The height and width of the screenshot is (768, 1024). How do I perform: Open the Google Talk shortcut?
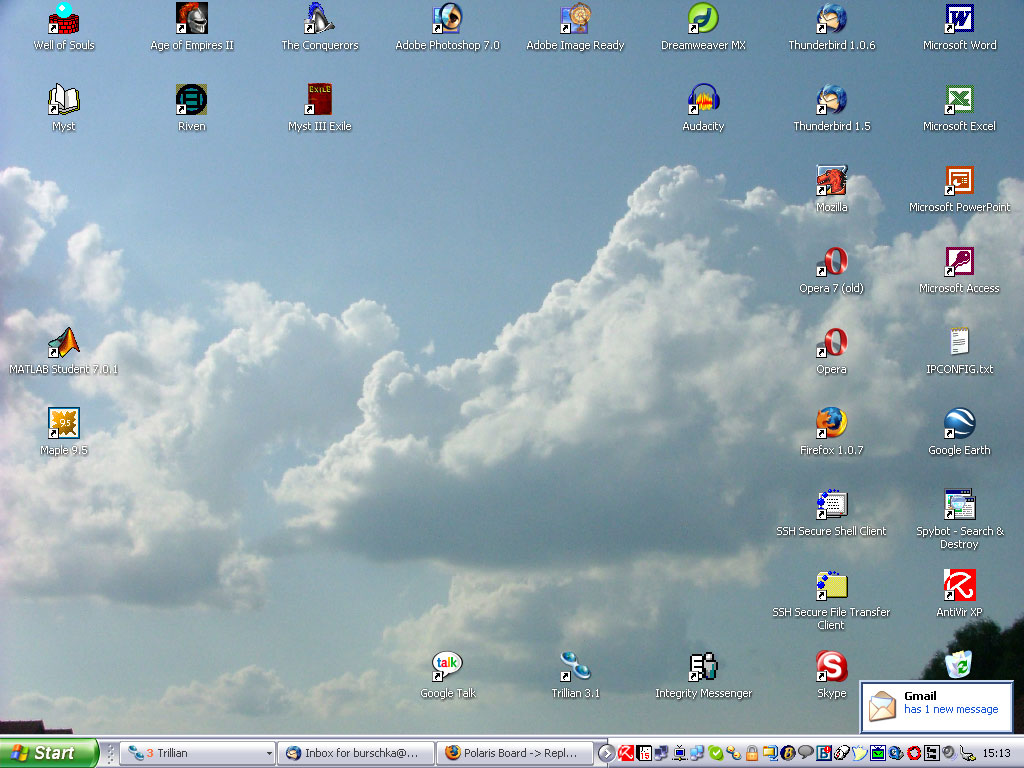point(447,667)
